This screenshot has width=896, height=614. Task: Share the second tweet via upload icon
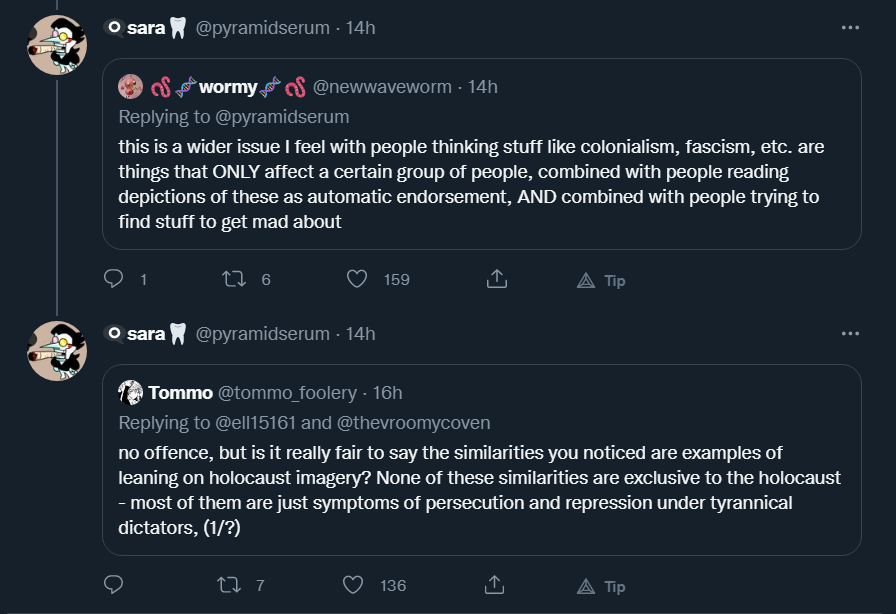coord(494,585)
